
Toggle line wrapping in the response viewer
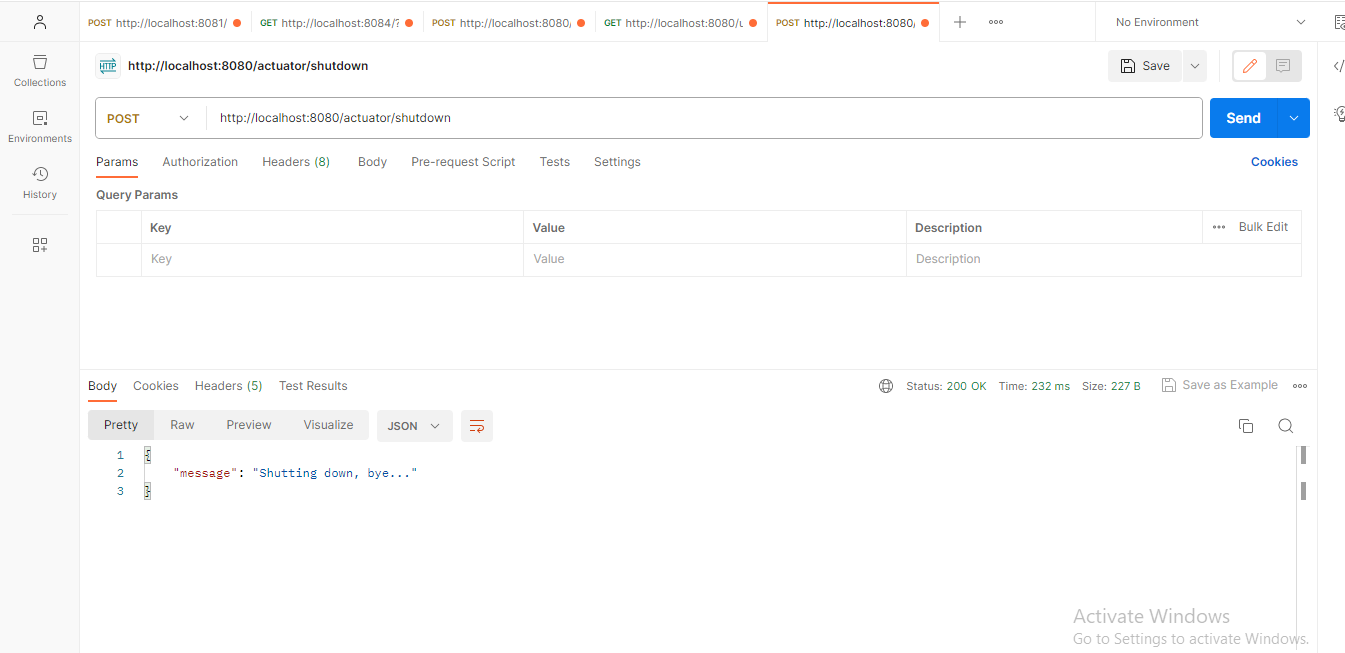point(476,425)
